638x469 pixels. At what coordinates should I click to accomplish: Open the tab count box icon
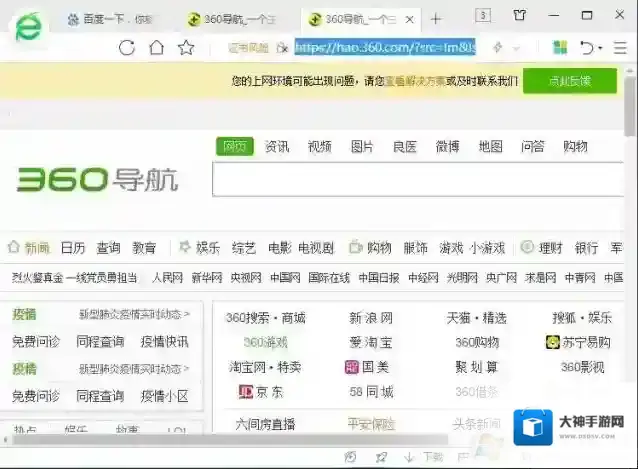point(483,16)
